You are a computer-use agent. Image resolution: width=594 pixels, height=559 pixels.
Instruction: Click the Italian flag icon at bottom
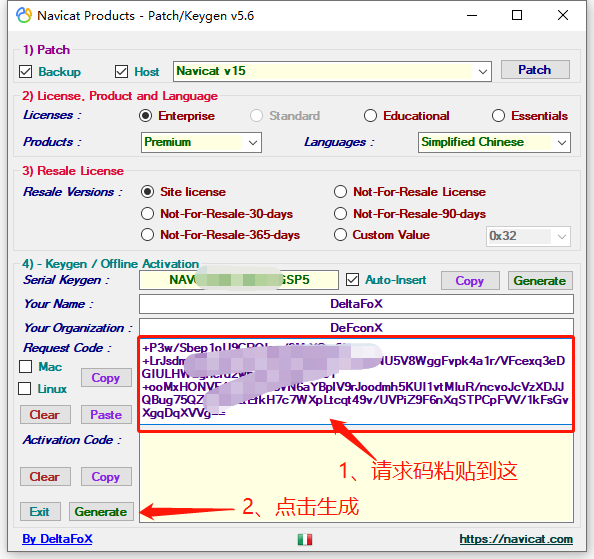(305, 539)
